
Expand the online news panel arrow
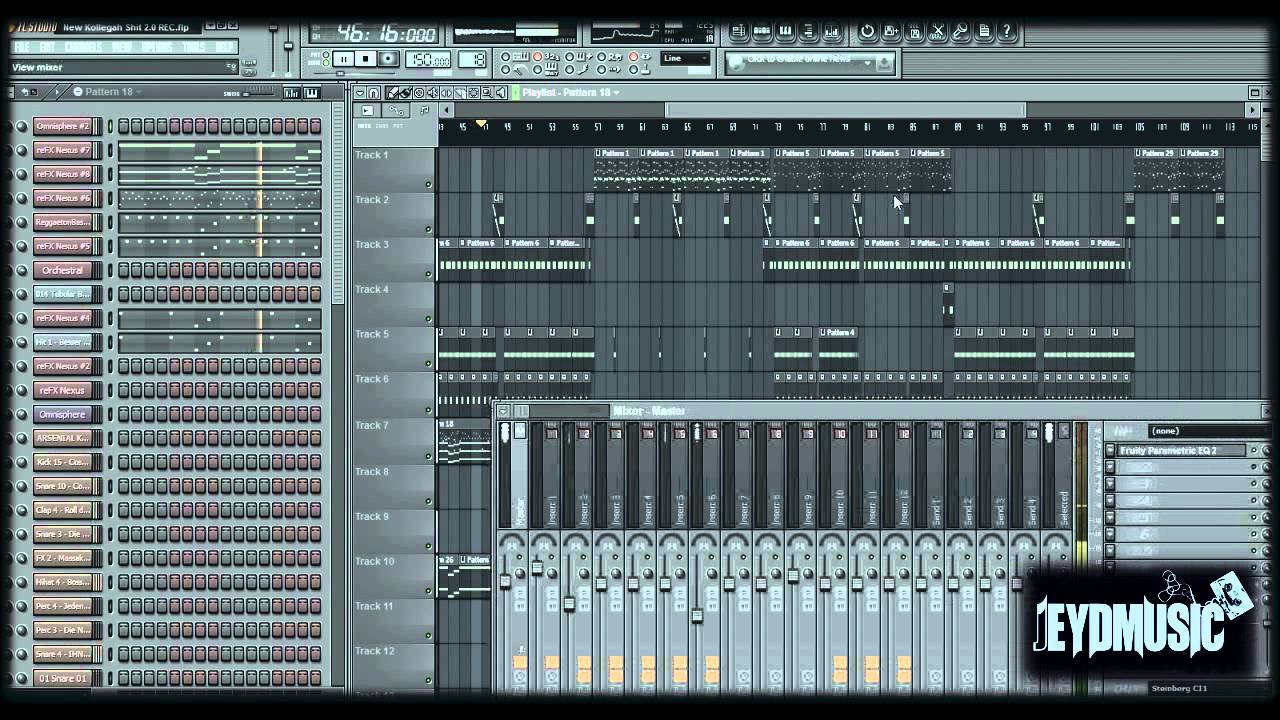point(867,63)
